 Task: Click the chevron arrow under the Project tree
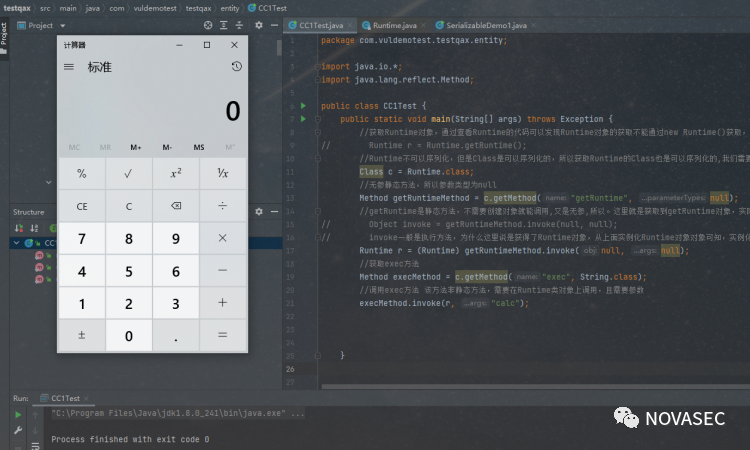[x=48, y=182]
